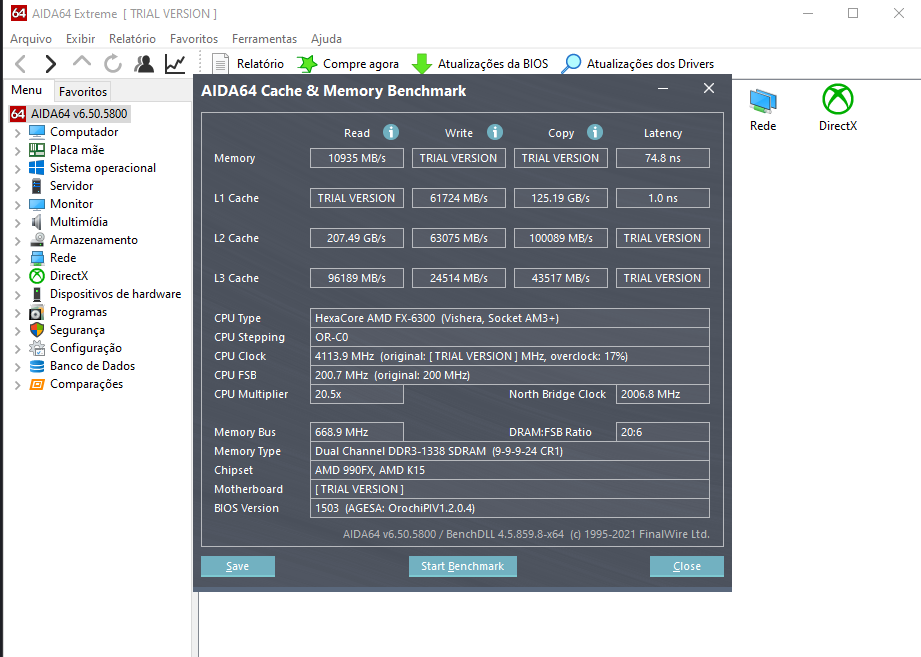Switch to the Menu sidebar tab
This screenshot has height=657, width=921.
(x=26, y=90)
